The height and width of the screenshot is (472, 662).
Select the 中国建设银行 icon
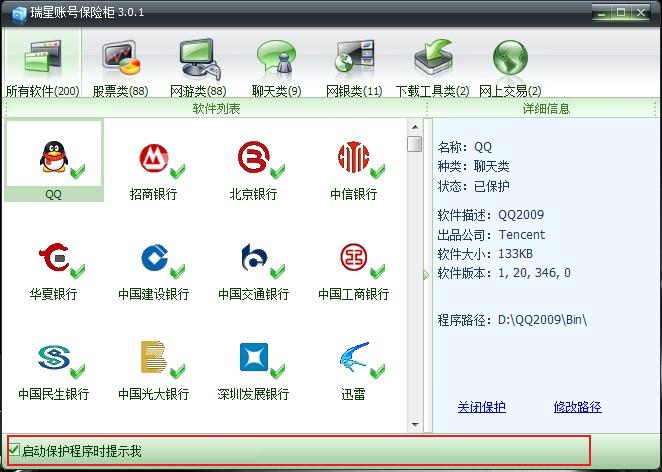pos(154,257)
